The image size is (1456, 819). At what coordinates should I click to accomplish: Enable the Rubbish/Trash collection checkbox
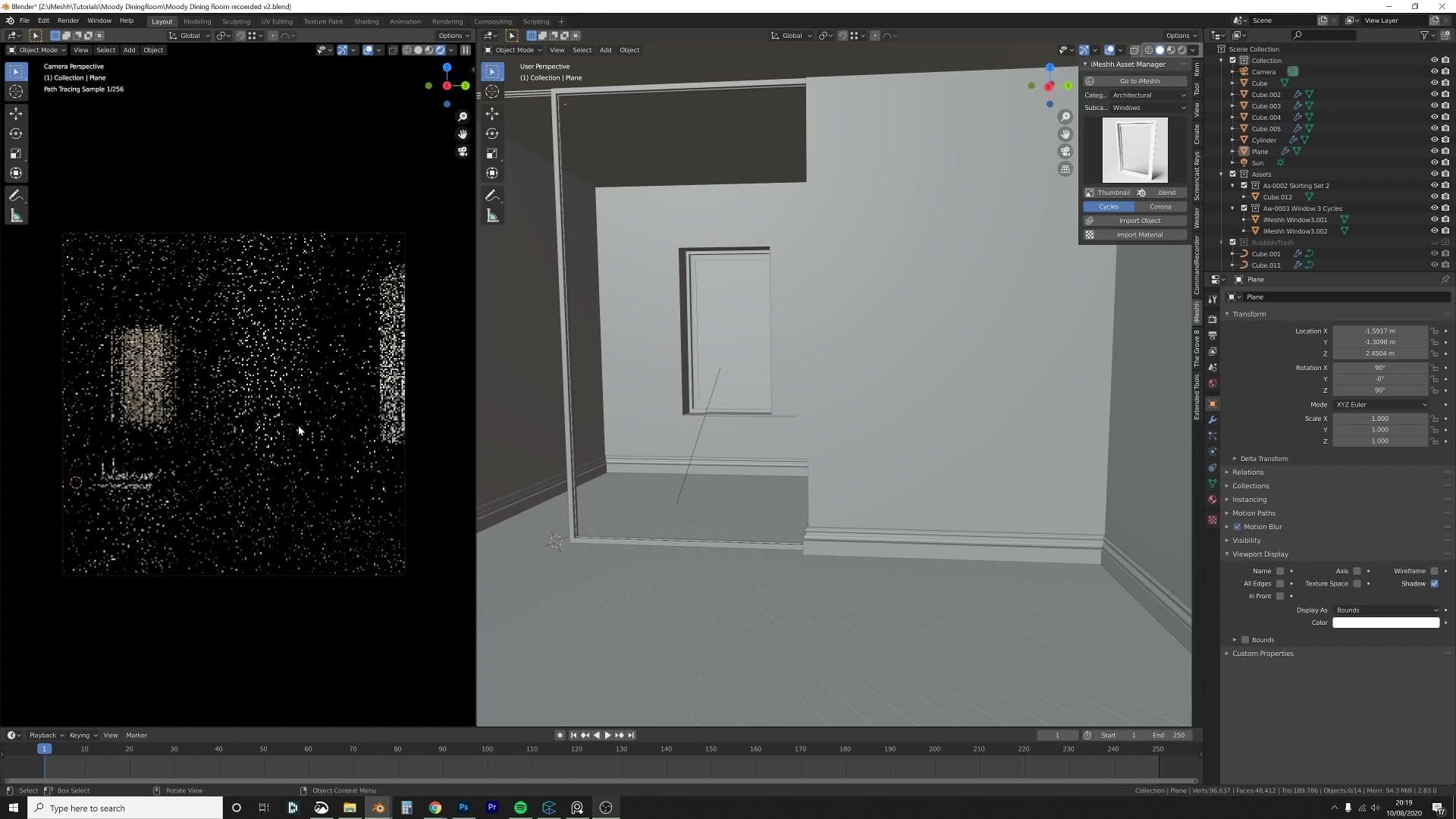coord(1233,243)
